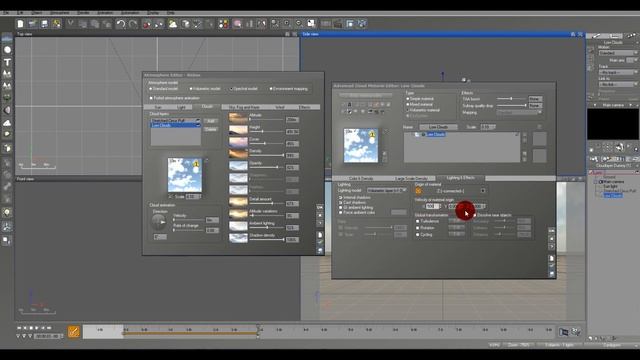Switch to Color & Density tab
The width and height of the screenshot is (640, 360).
[361, 178]
